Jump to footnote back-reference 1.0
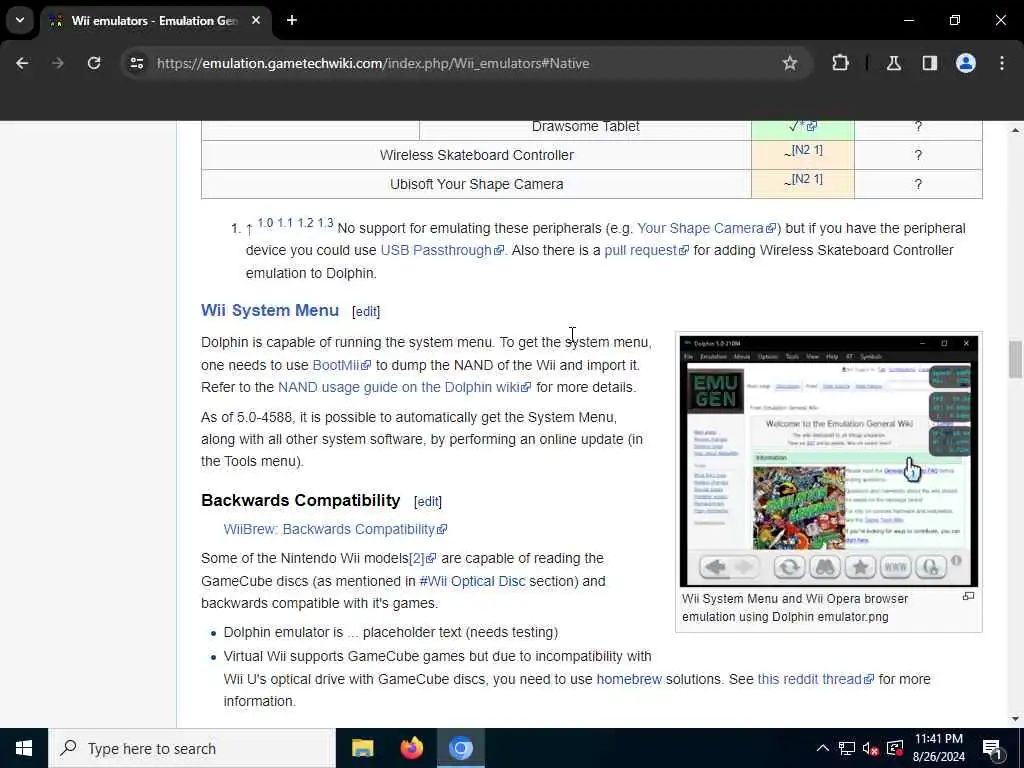Screen dimensions: 1024x768 point(265,223)
